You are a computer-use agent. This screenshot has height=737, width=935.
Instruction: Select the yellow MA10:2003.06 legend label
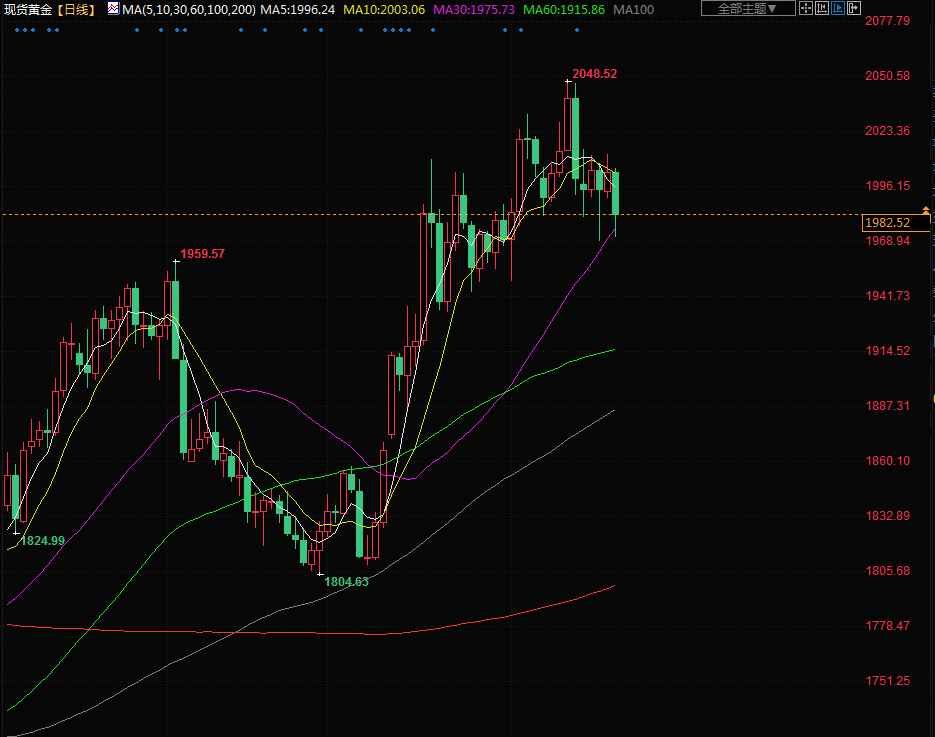tap(384, 9)
